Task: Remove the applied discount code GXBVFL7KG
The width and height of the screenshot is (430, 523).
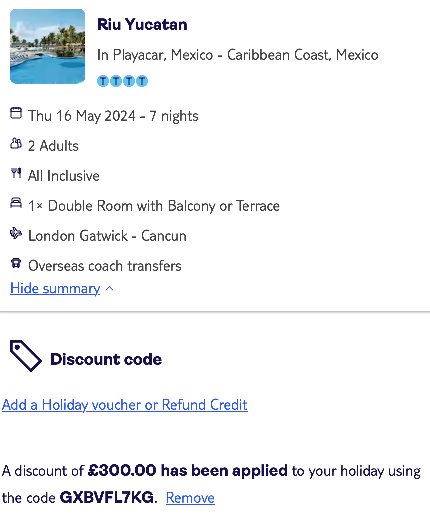Action: point(190,498)
